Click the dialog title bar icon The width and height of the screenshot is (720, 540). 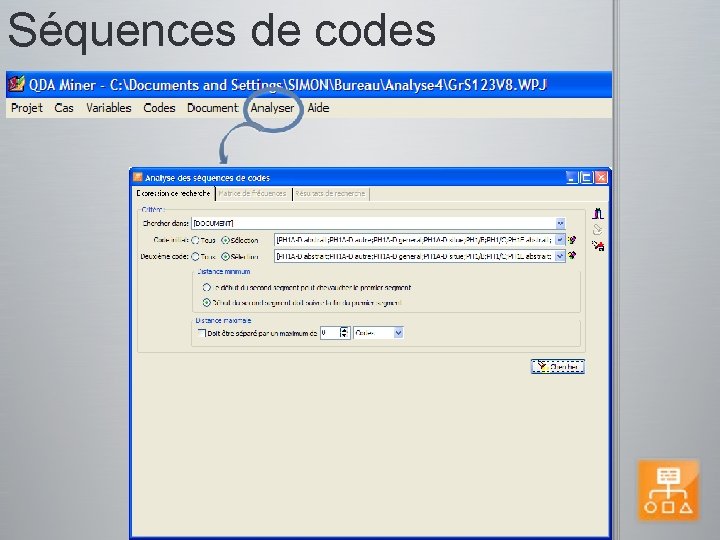coord(138,177)
